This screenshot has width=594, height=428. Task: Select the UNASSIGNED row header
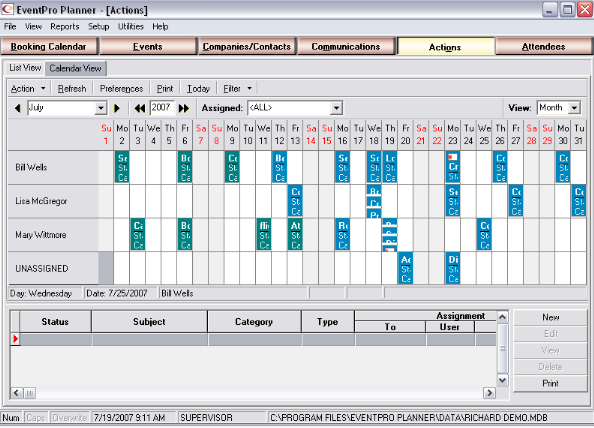[x=53, y=269]
